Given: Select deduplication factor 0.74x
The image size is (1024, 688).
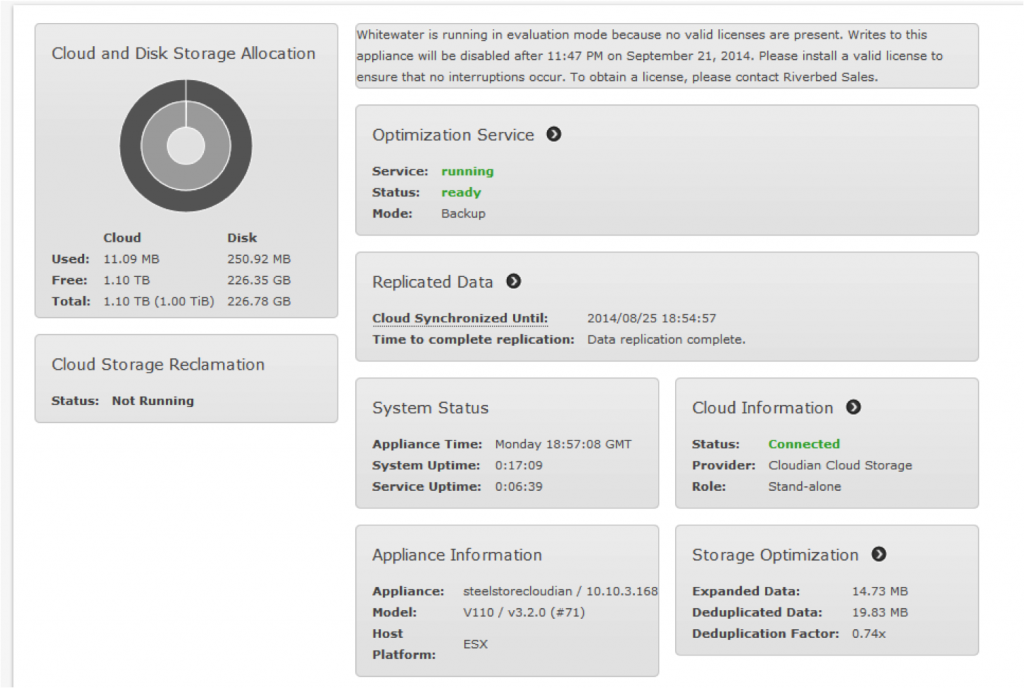Looking at the screenshot, I should coord(869,633).
